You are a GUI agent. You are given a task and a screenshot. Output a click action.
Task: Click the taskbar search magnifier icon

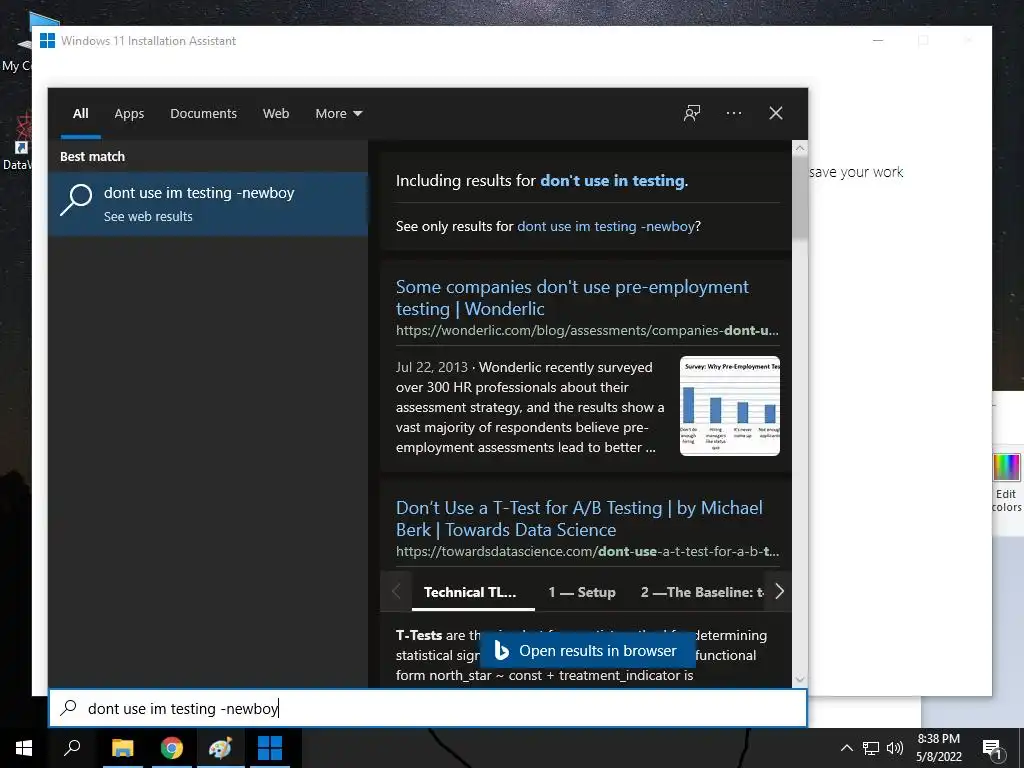click(x=72, y=747)
